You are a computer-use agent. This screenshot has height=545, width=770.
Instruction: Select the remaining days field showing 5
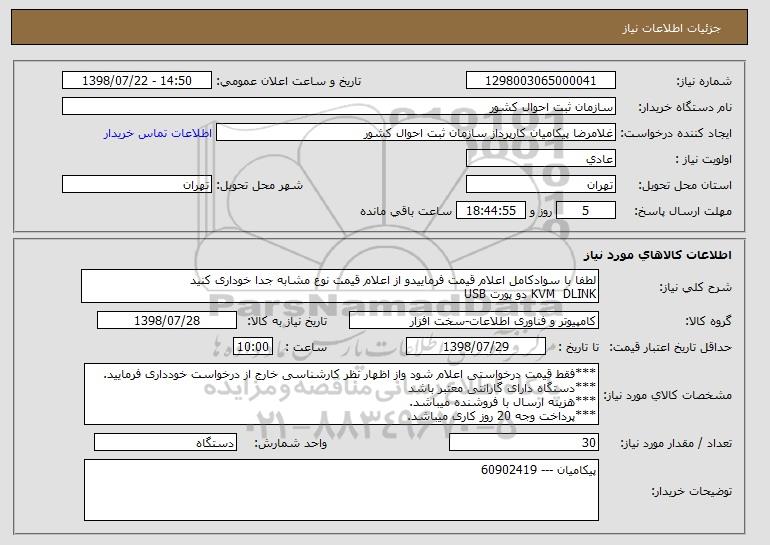pyautogui.click(x=585, y=211)
